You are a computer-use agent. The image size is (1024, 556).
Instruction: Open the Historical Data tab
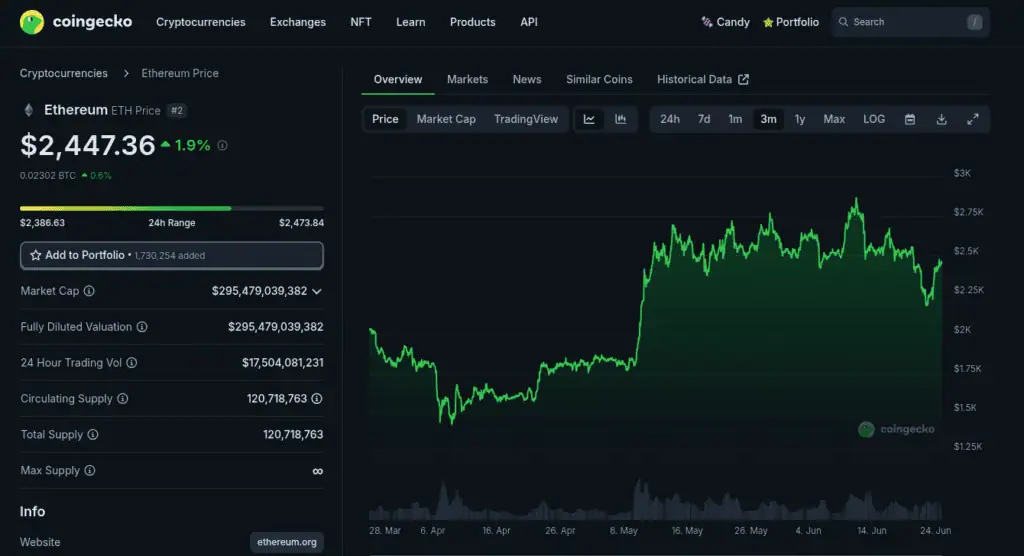click(x=703, y=79)
